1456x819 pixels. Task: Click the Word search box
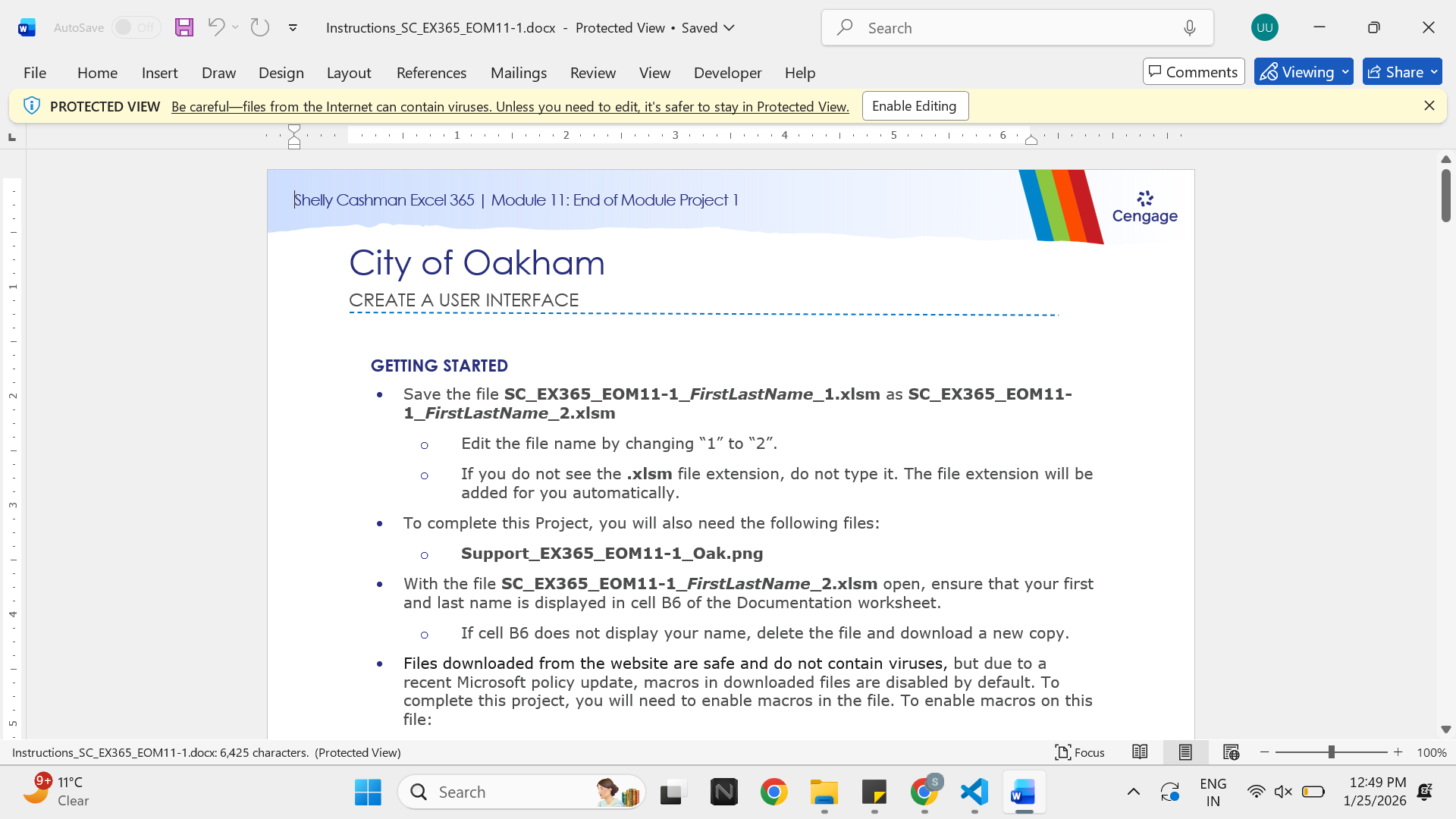pos(1018,28)
